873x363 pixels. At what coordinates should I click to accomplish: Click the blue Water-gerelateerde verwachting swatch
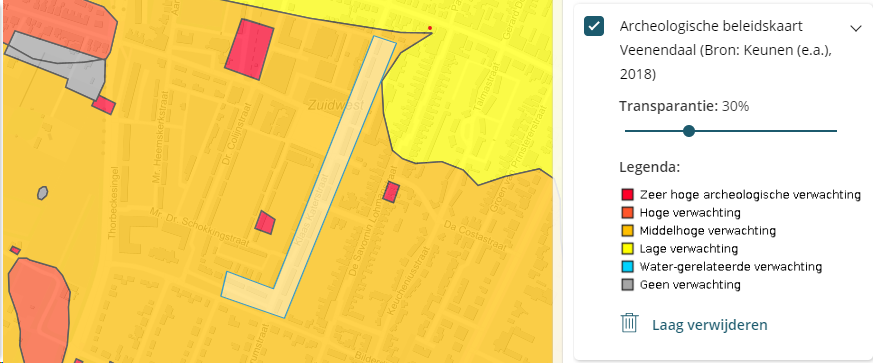[x=627, y=267]
